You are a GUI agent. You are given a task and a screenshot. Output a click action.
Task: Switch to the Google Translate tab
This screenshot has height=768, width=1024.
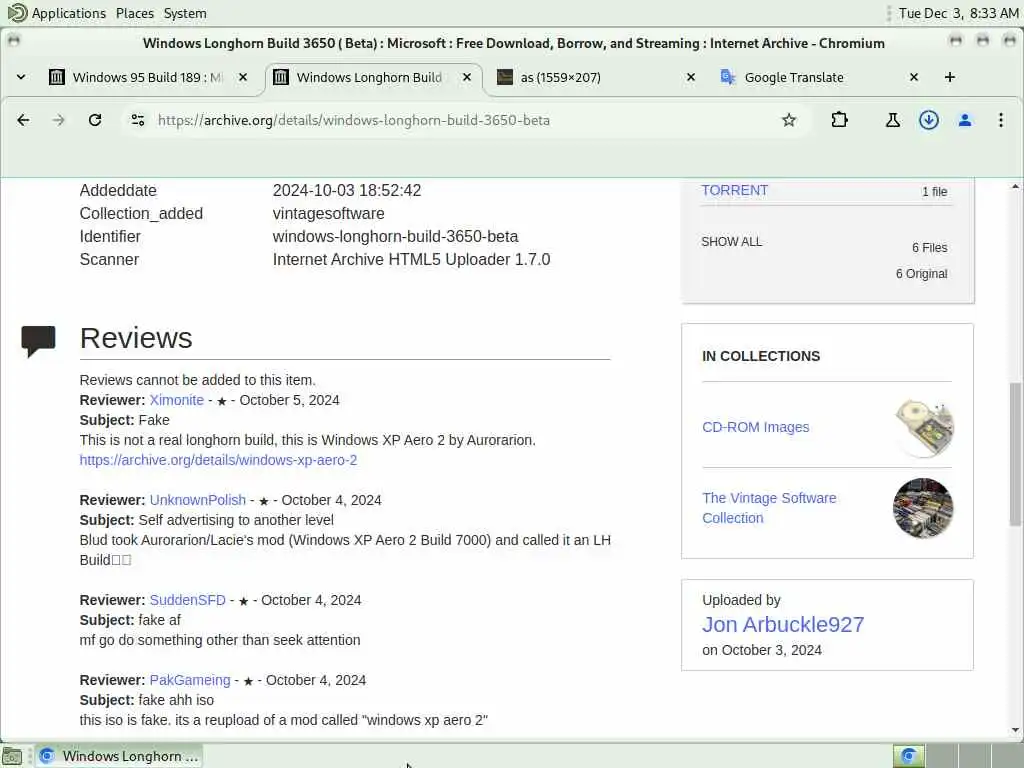click(x=821, y=77)
